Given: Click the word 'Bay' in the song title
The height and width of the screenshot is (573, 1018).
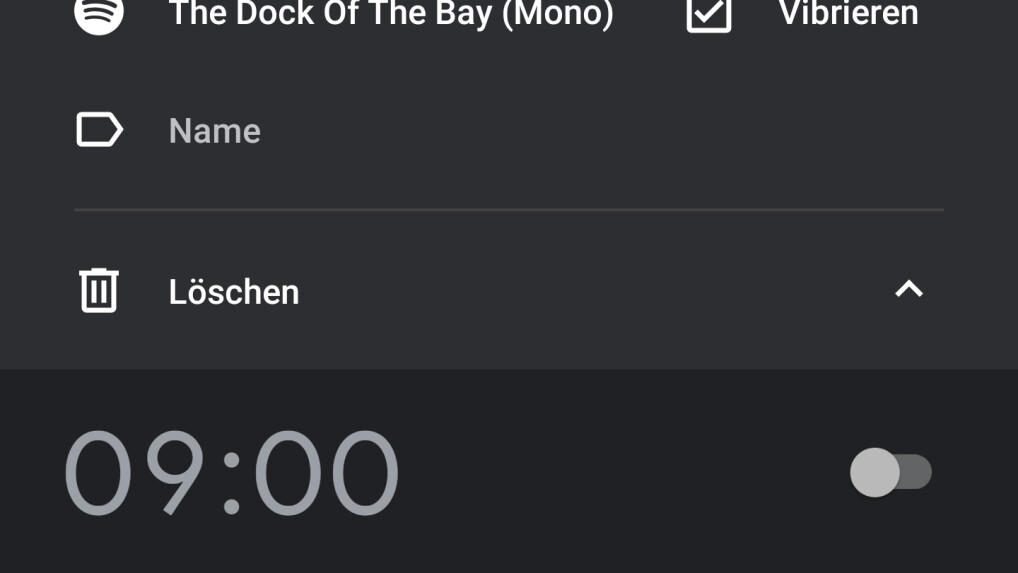Looking at the screenshot, I should [464, 13].
